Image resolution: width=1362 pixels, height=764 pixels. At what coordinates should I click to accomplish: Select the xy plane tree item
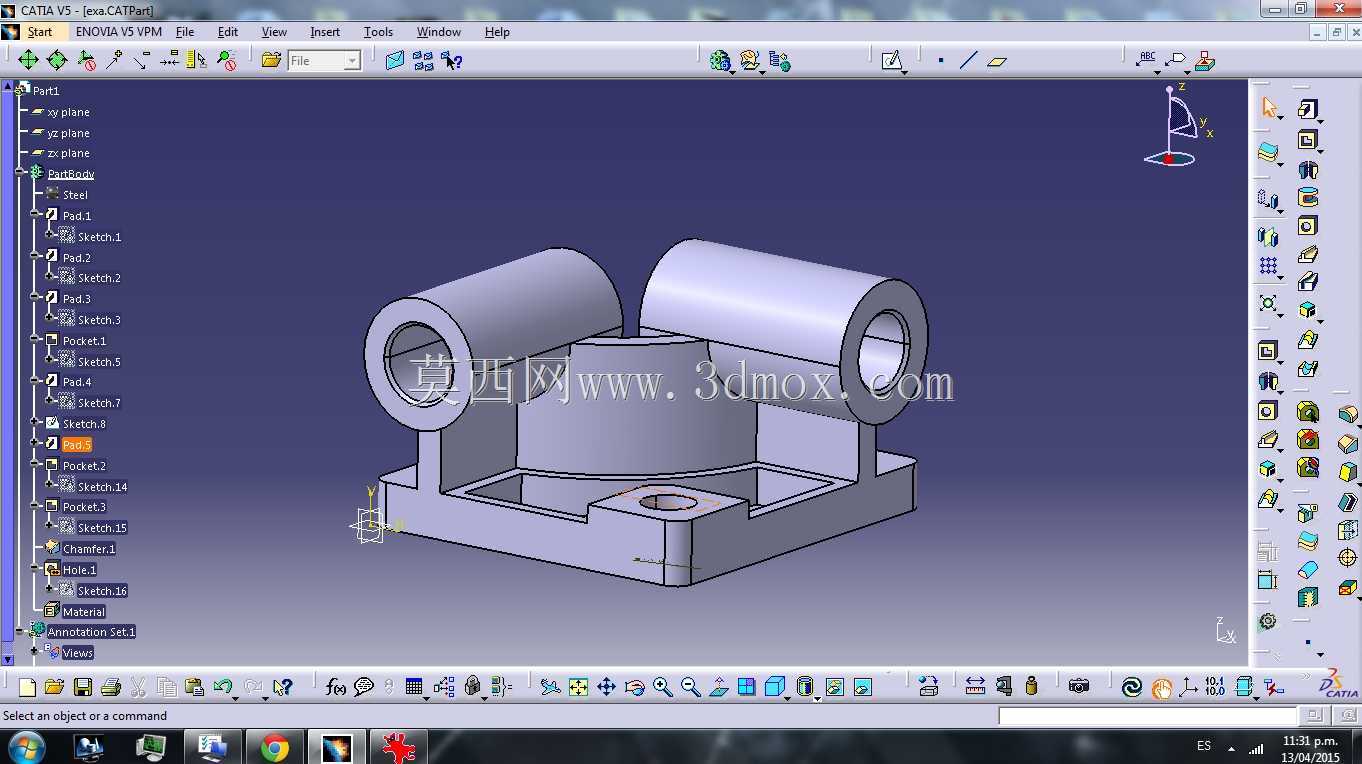(68, 112)
